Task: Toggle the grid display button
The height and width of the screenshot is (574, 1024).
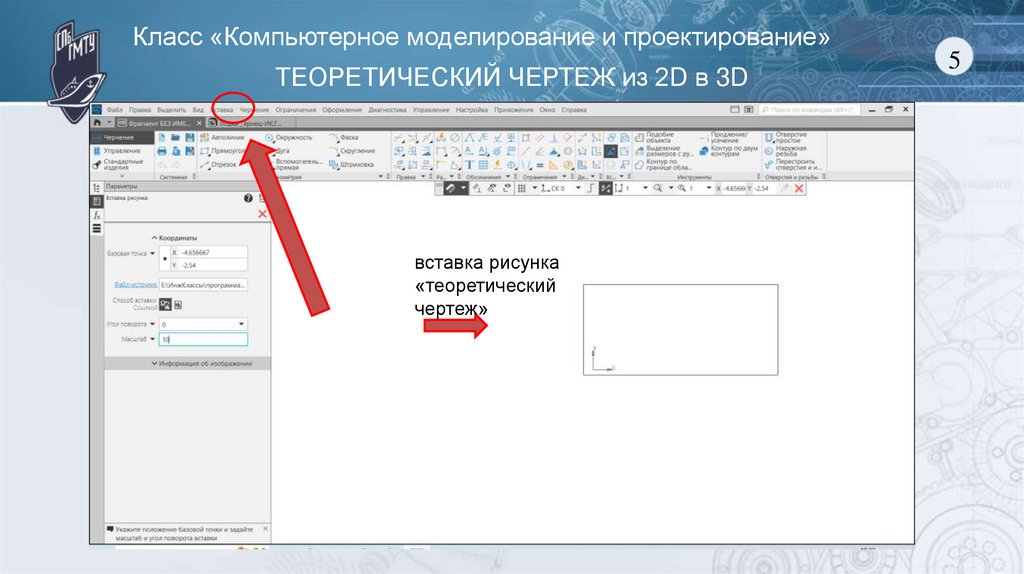Action: coord(520,188)
